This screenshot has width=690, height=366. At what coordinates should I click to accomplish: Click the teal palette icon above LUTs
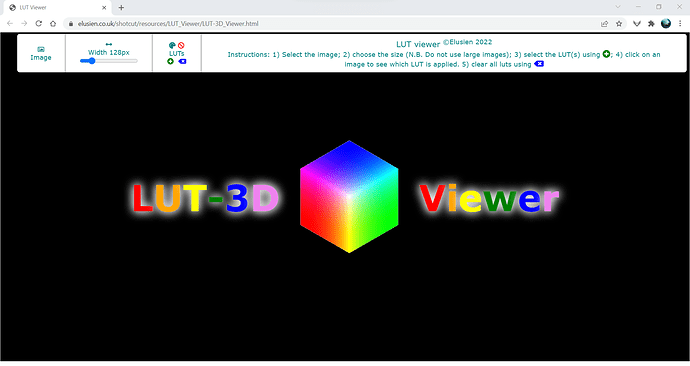pyautogui.click(x=172, y=45)
